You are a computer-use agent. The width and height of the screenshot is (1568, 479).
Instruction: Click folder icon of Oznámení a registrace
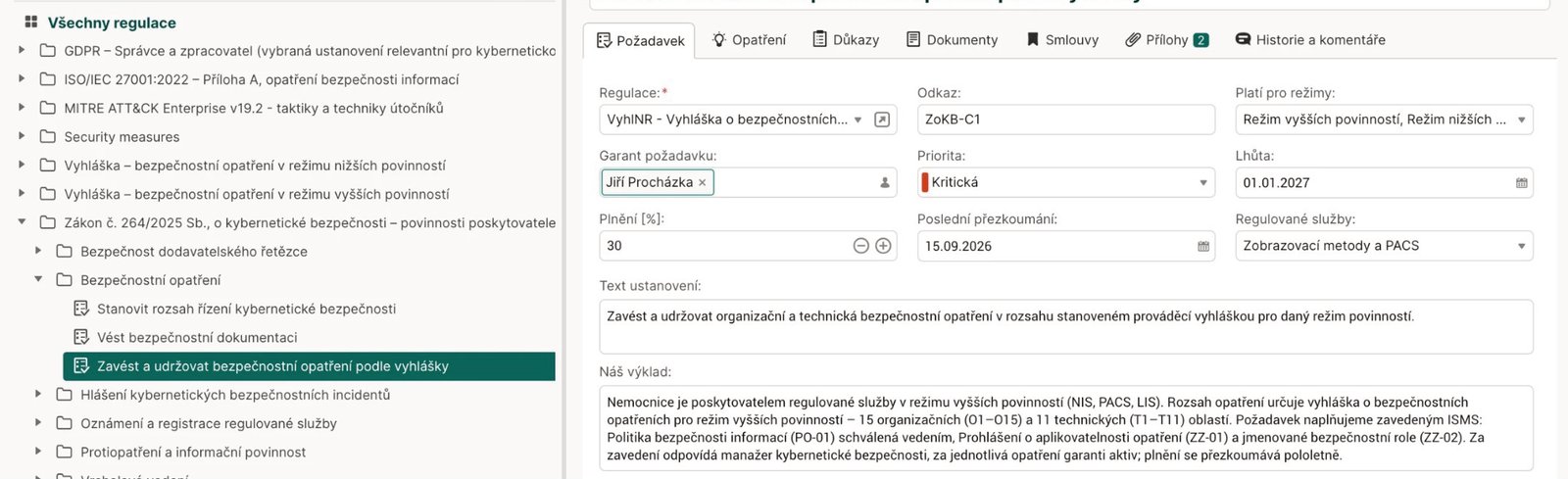64,423
